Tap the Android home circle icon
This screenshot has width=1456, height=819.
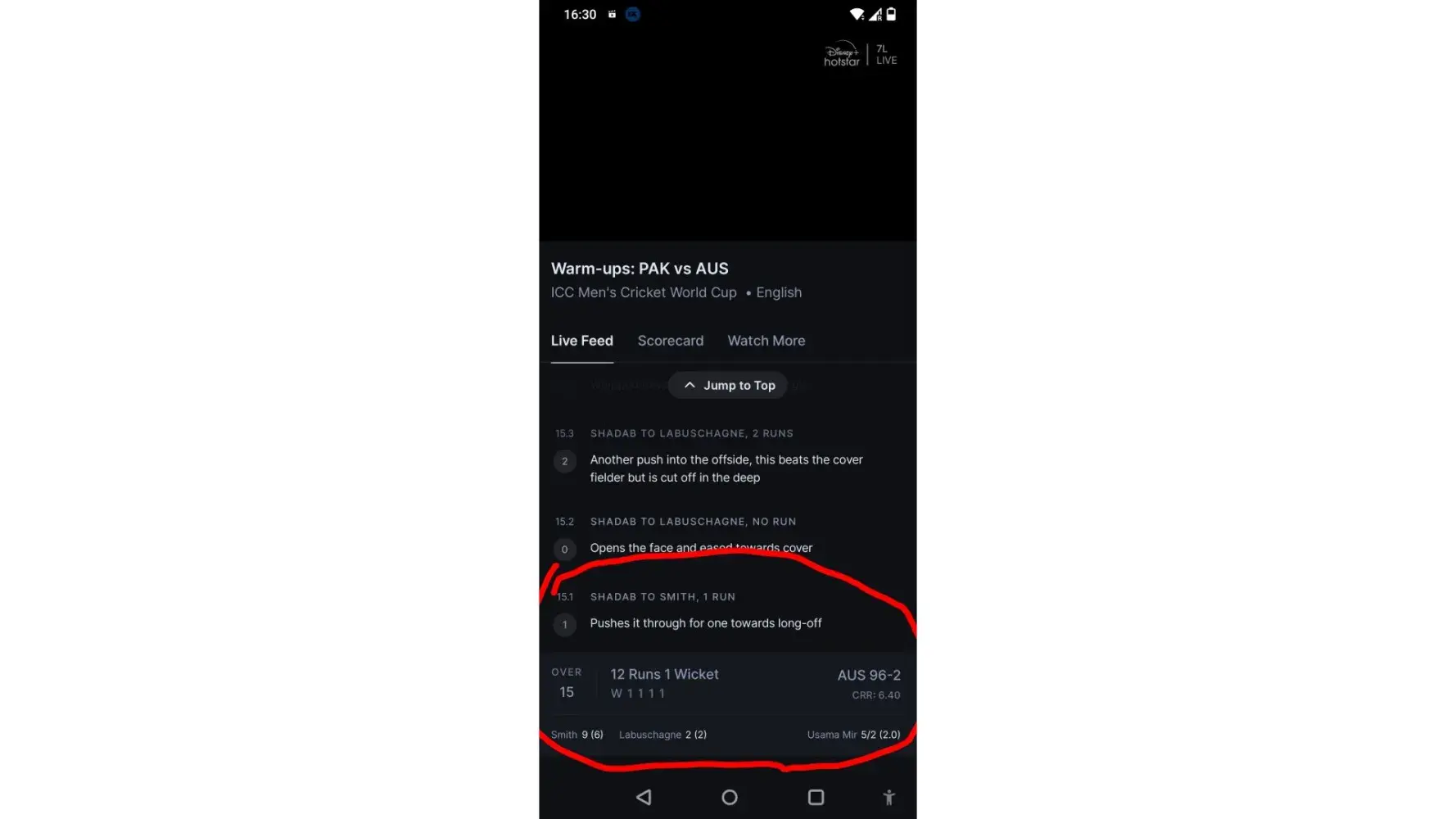730,797
